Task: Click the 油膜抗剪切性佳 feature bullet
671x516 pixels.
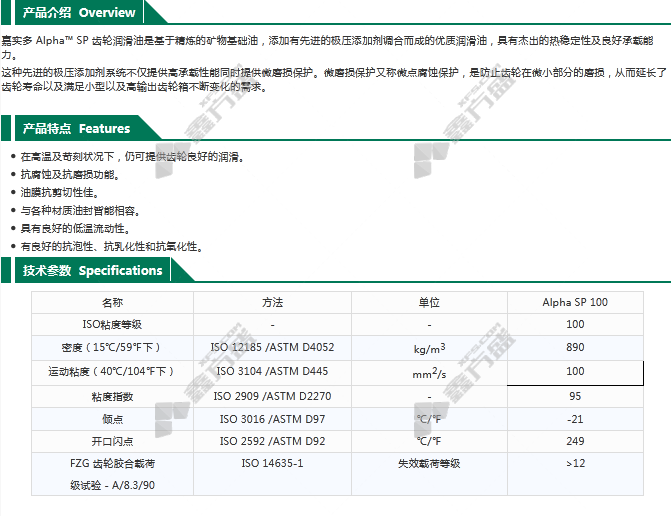Action: tap(61, 192)
